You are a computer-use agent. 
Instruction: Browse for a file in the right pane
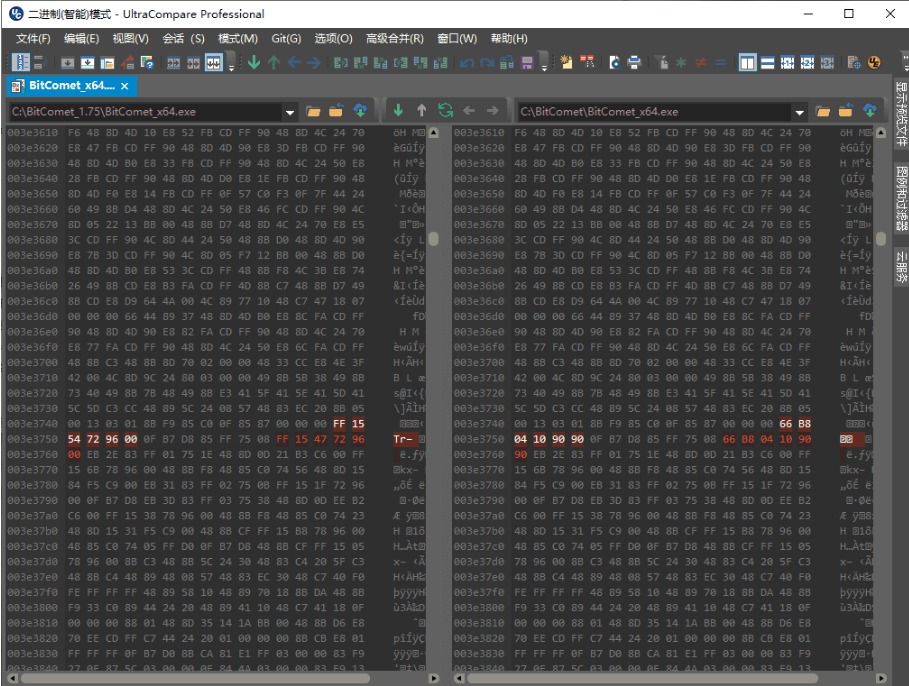coord(823,111)
